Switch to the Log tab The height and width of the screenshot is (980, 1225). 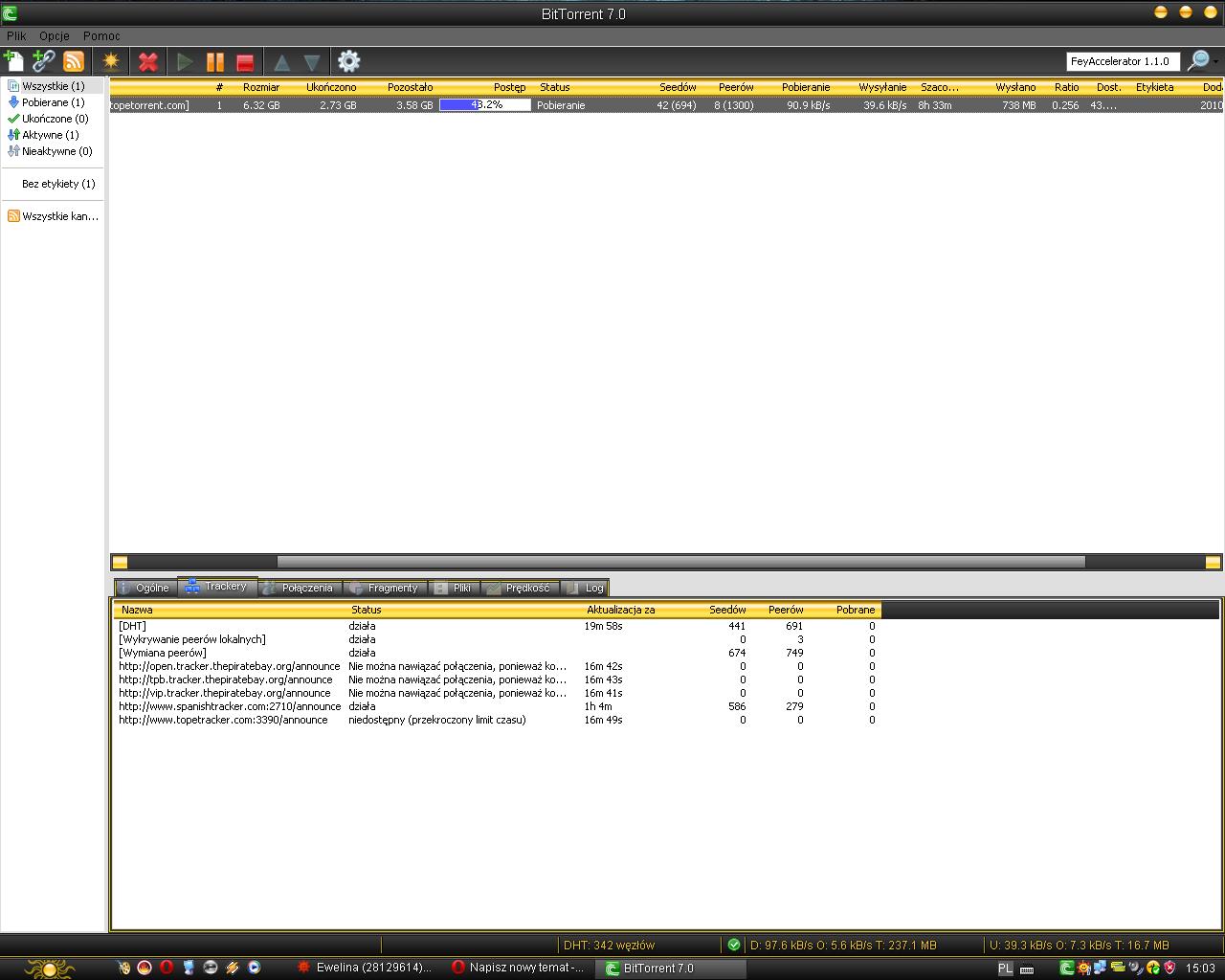pyautogui.click(x=585, y=588)
